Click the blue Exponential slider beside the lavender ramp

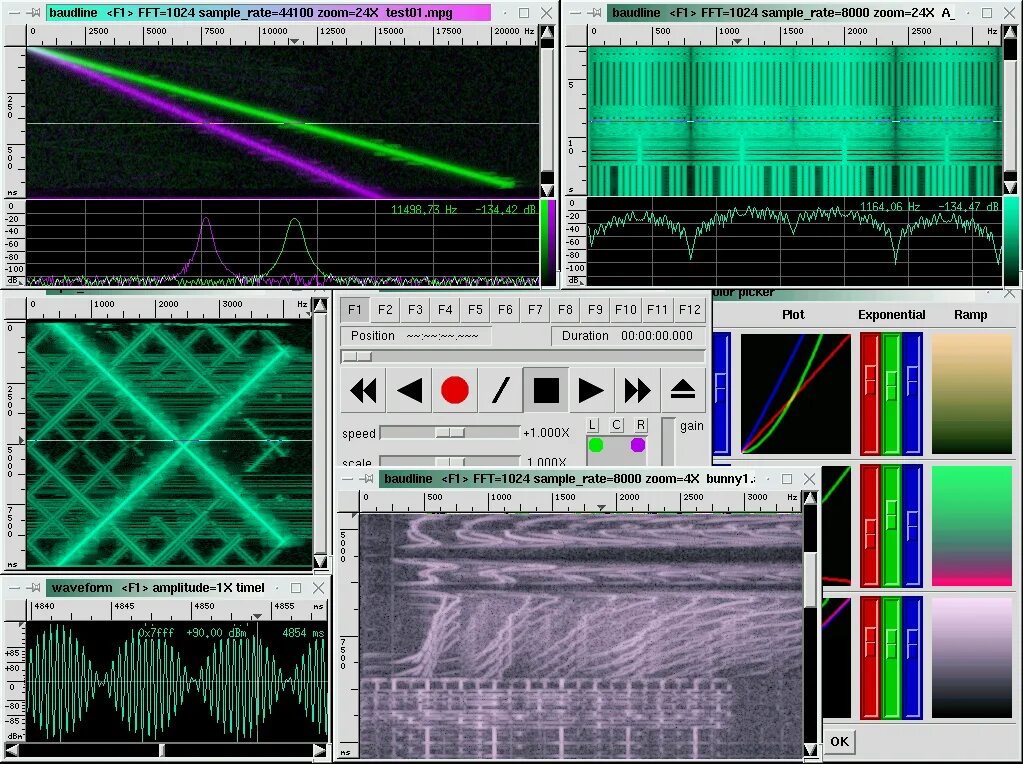913,658
